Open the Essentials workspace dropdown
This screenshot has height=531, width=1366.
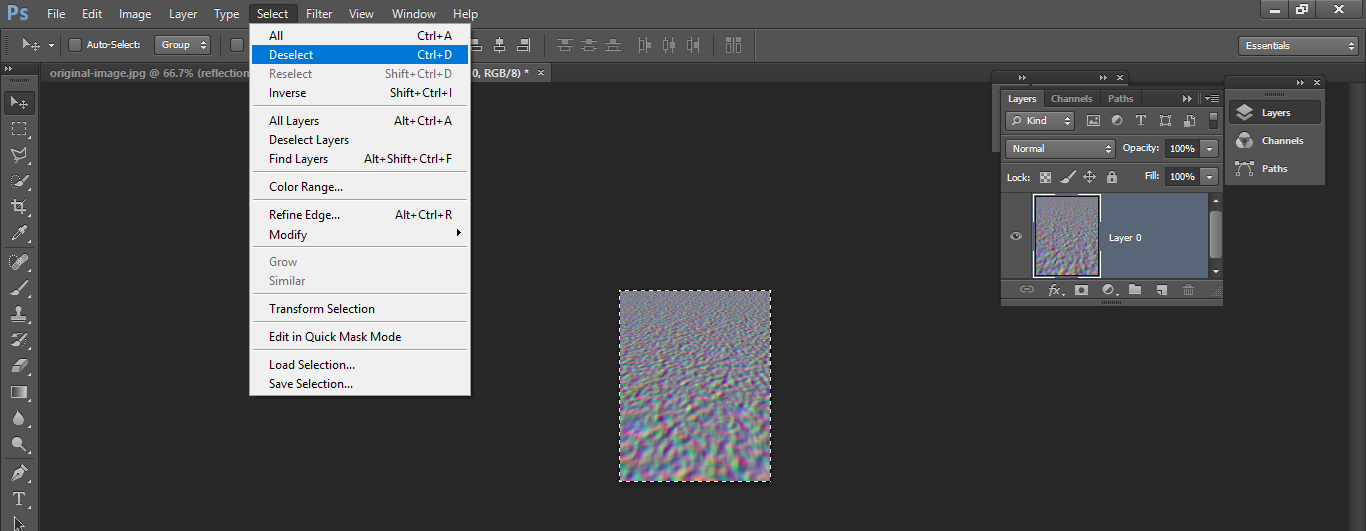pos(1297,46)
